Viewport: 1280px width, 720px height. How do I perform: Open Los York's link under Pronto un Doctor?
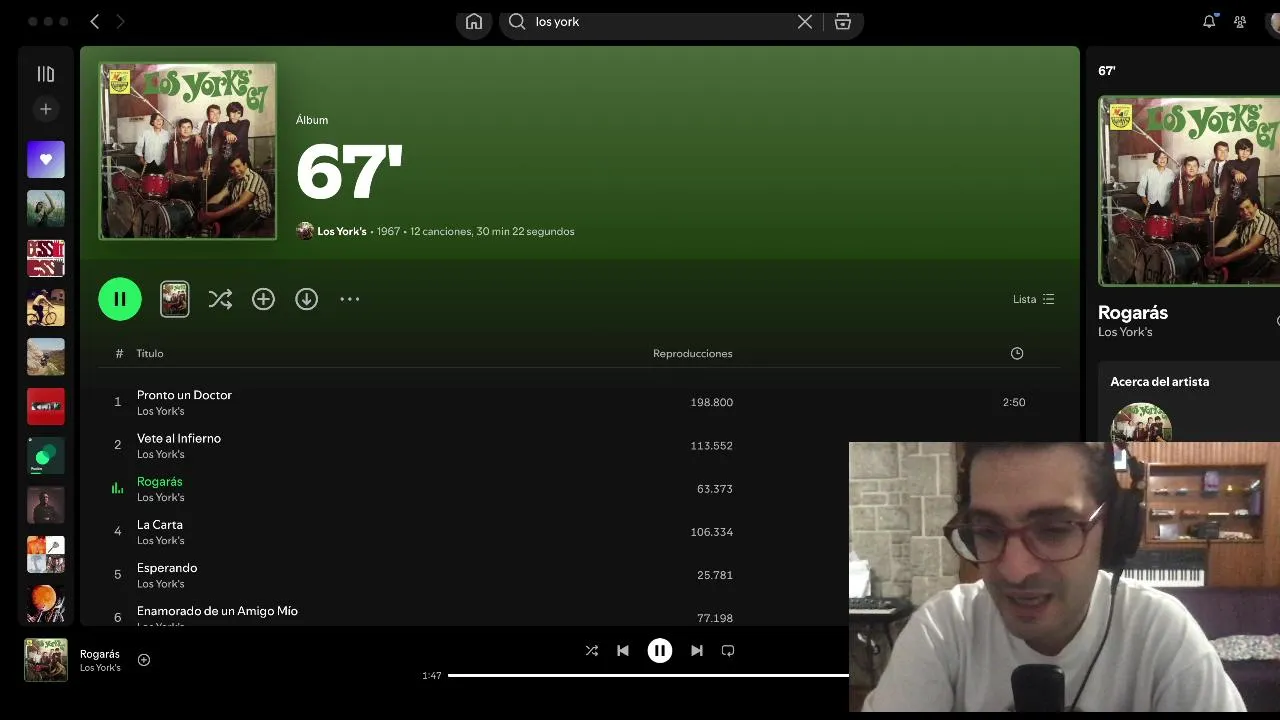160,411
